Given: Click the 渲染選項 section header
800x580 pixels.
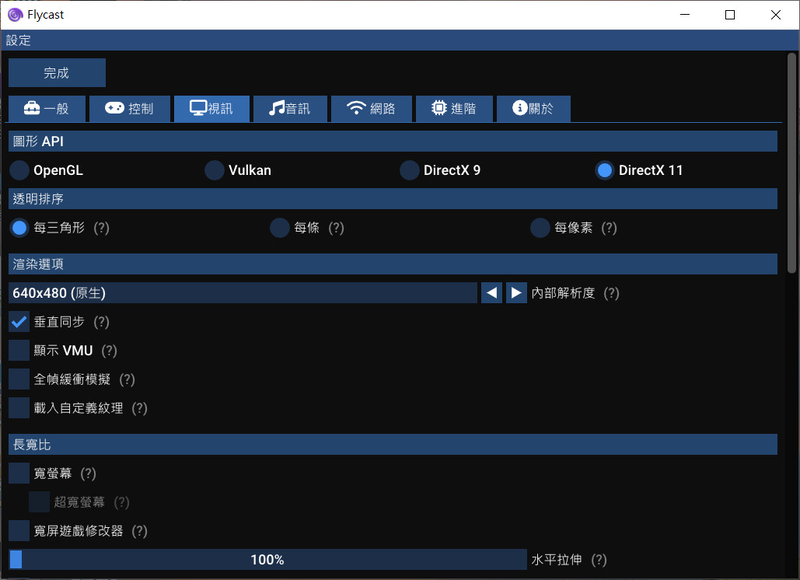Looking at the screenshot, I should click(393, 264).
